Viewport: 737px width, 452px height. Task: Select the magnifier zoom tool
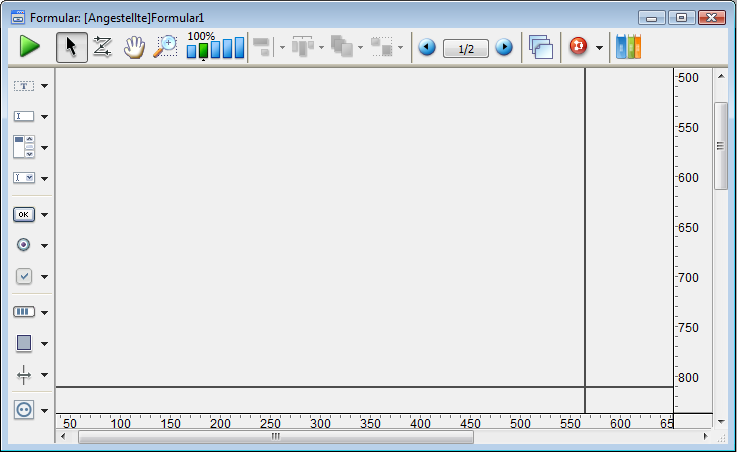click(x=165, y=47)
